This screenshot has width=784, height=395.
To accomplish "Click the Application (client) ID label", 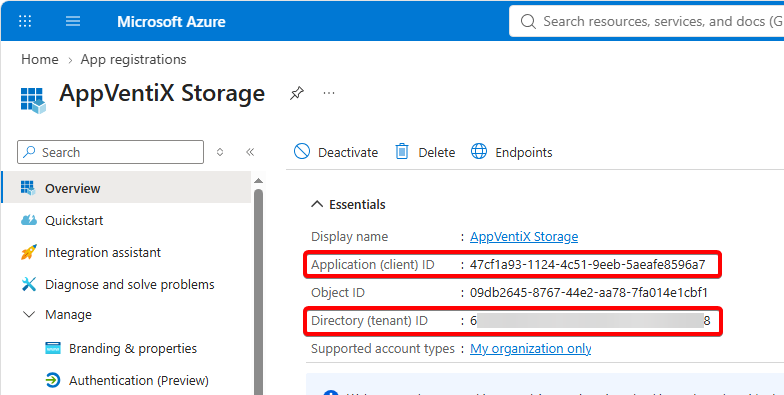I will coord(372,264).
